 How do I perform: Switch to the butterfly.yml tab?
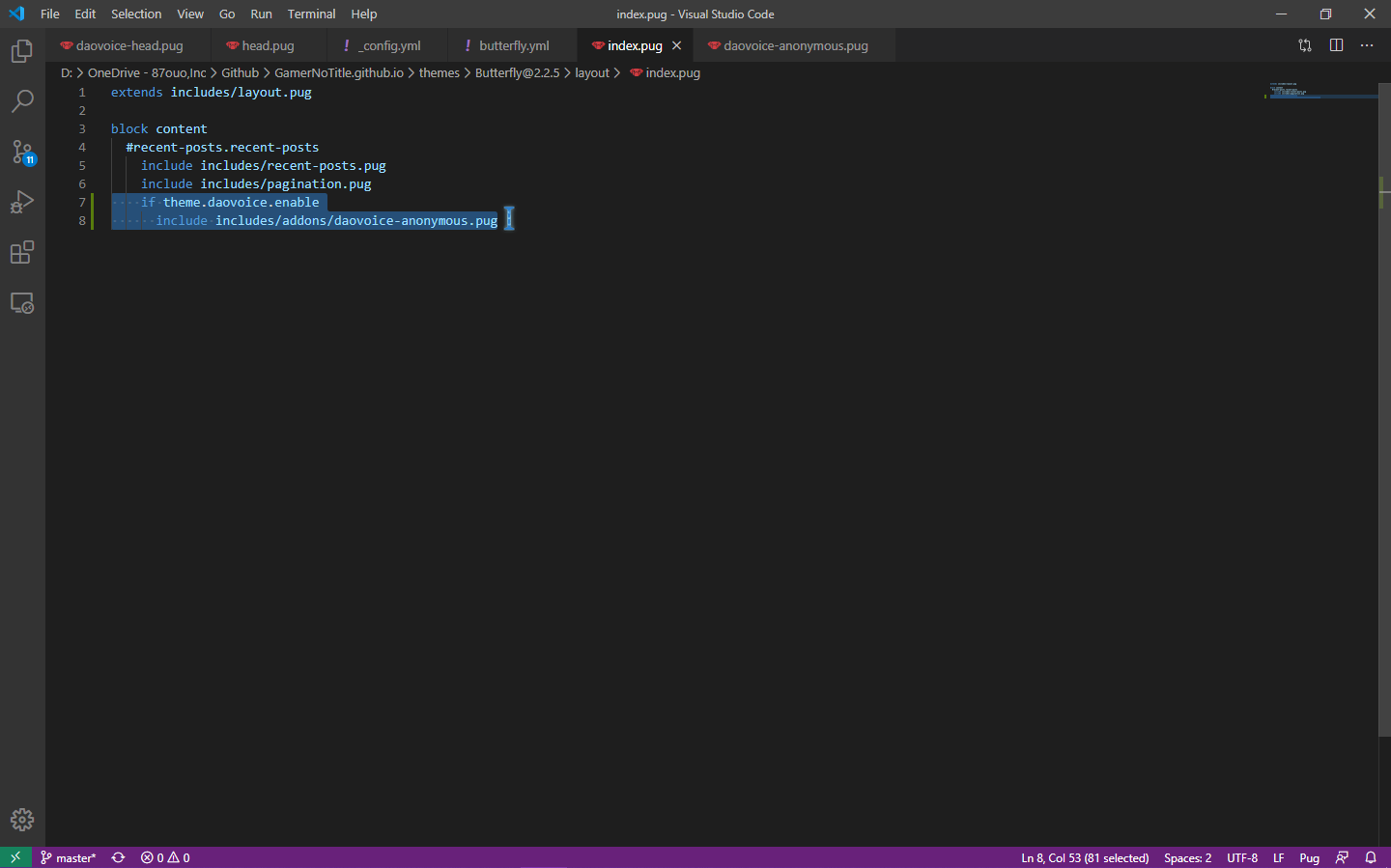pyautogui.click(x=513, y=45)
